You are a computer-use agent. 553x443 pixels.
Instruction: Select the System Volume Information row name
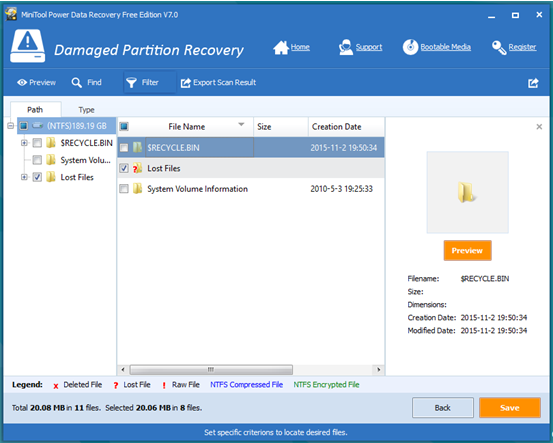[x=198, y=189]
